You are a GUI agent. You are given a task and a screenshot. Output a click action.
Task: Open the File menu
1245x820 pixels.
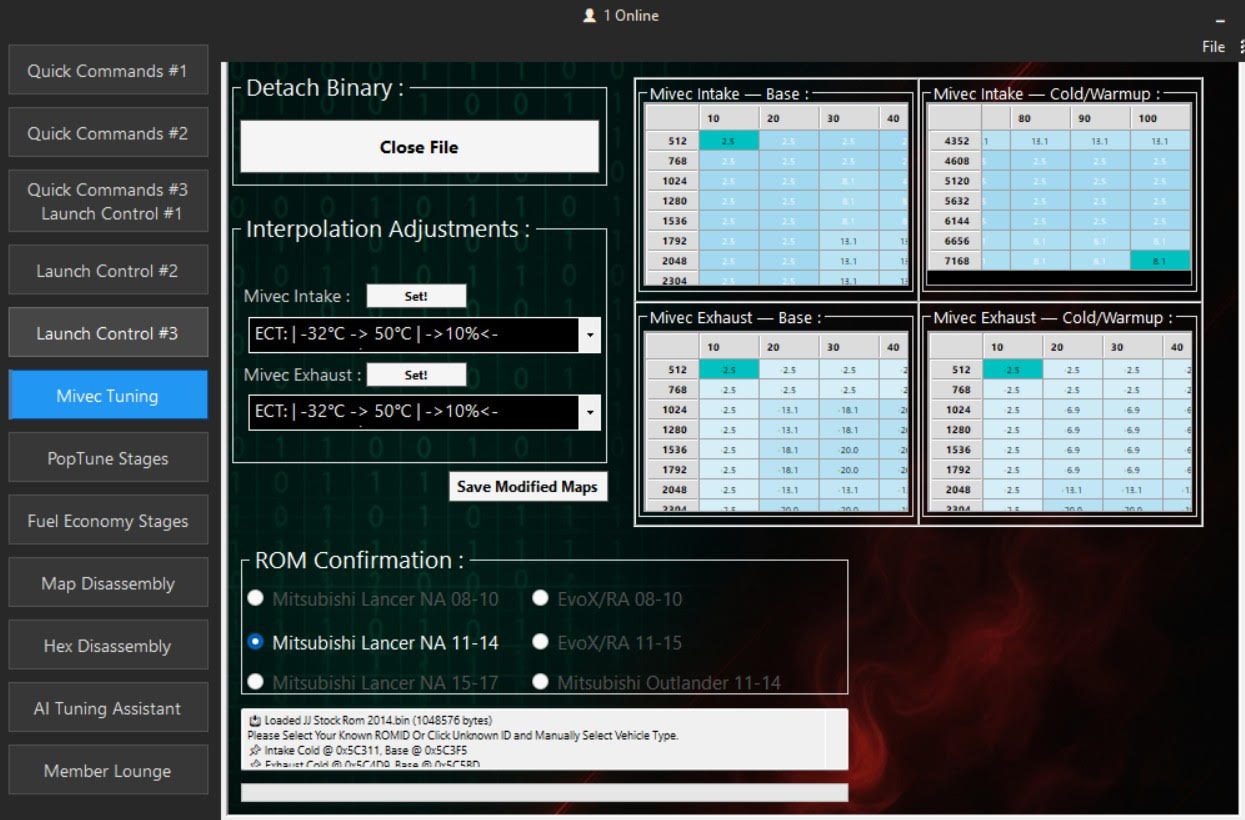[x=1213, y=47]
